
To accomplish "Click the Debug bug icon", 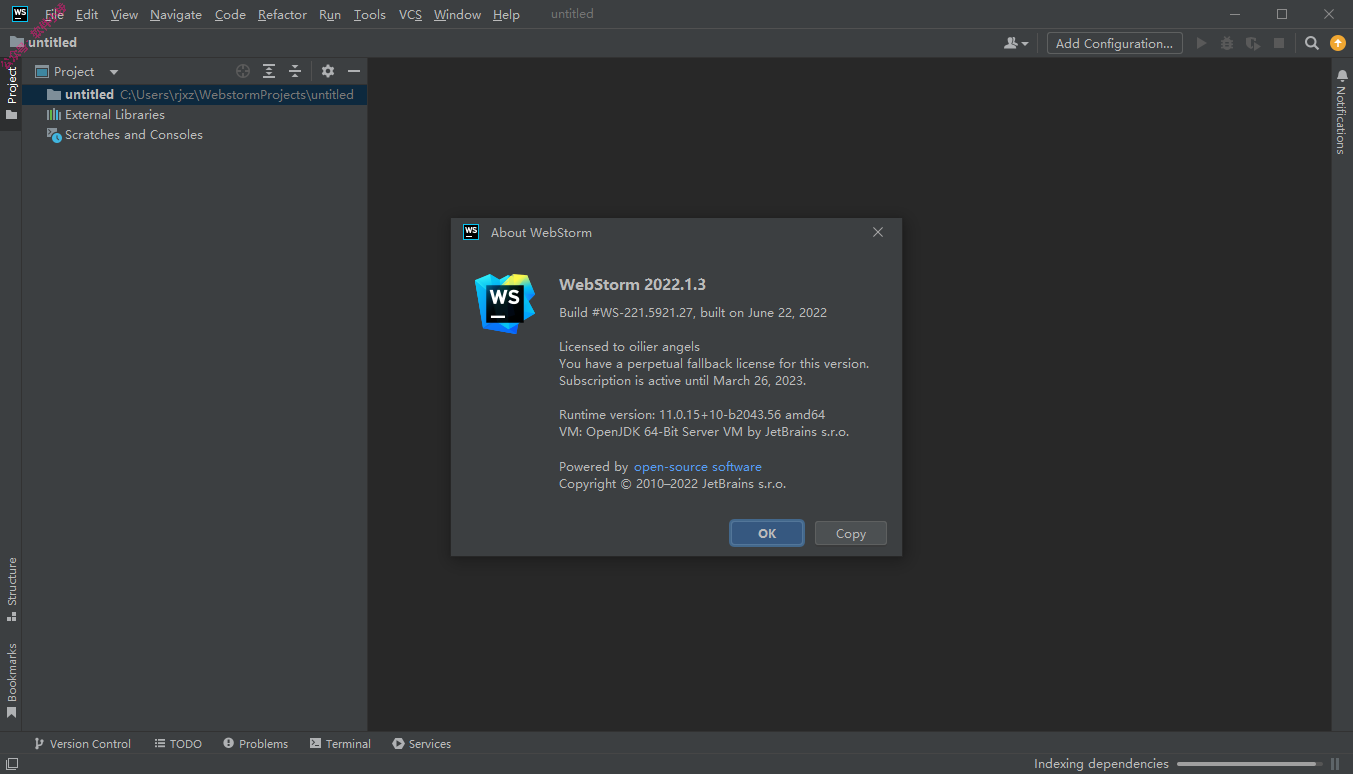I will coord(1227,43).
